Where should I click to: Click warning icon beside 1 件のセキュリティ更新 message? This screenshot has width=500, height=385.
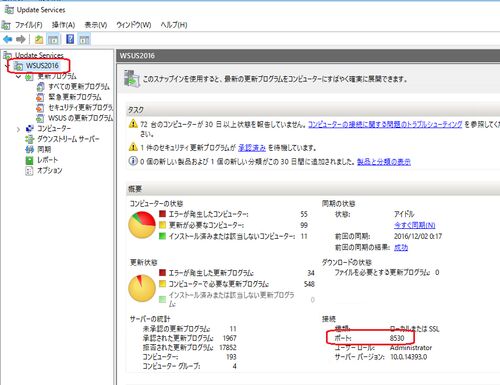(x=133, y=147)
